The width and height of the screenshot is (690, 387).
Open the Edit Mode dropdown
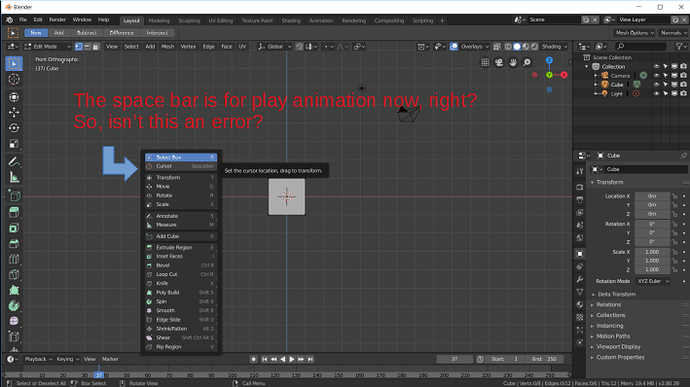click(47, 47)
